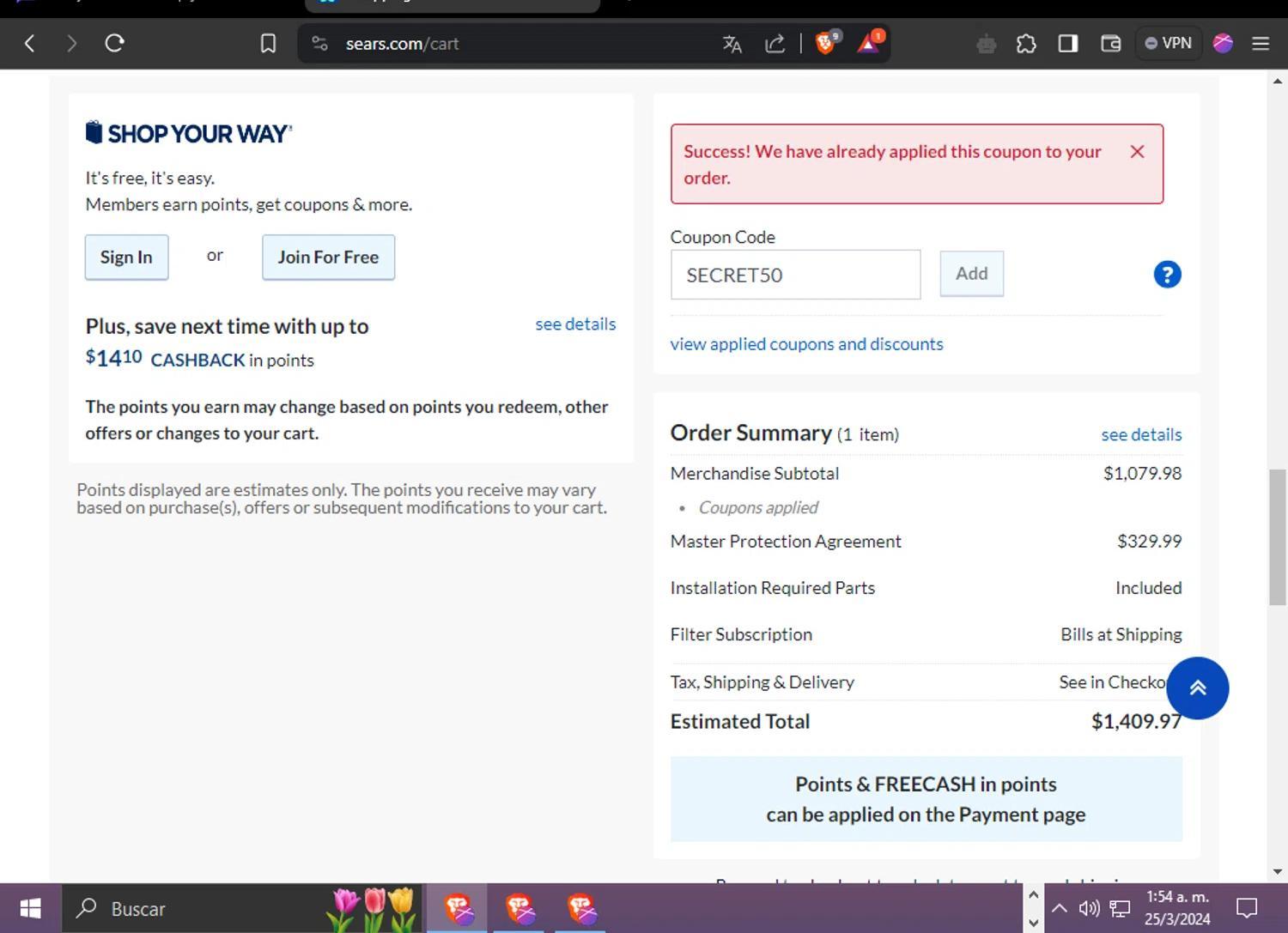
Task: Click the scroll-to-top round button
Action: (x=1197, y=688)
